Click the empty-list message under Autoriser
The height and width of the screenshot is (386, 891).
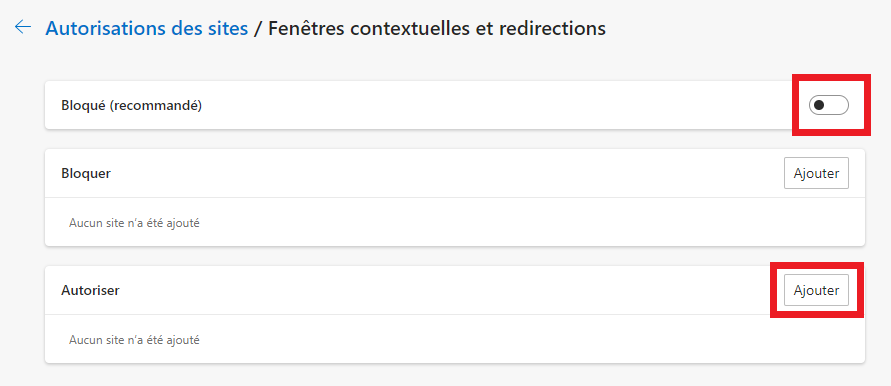tap(134, 340)
